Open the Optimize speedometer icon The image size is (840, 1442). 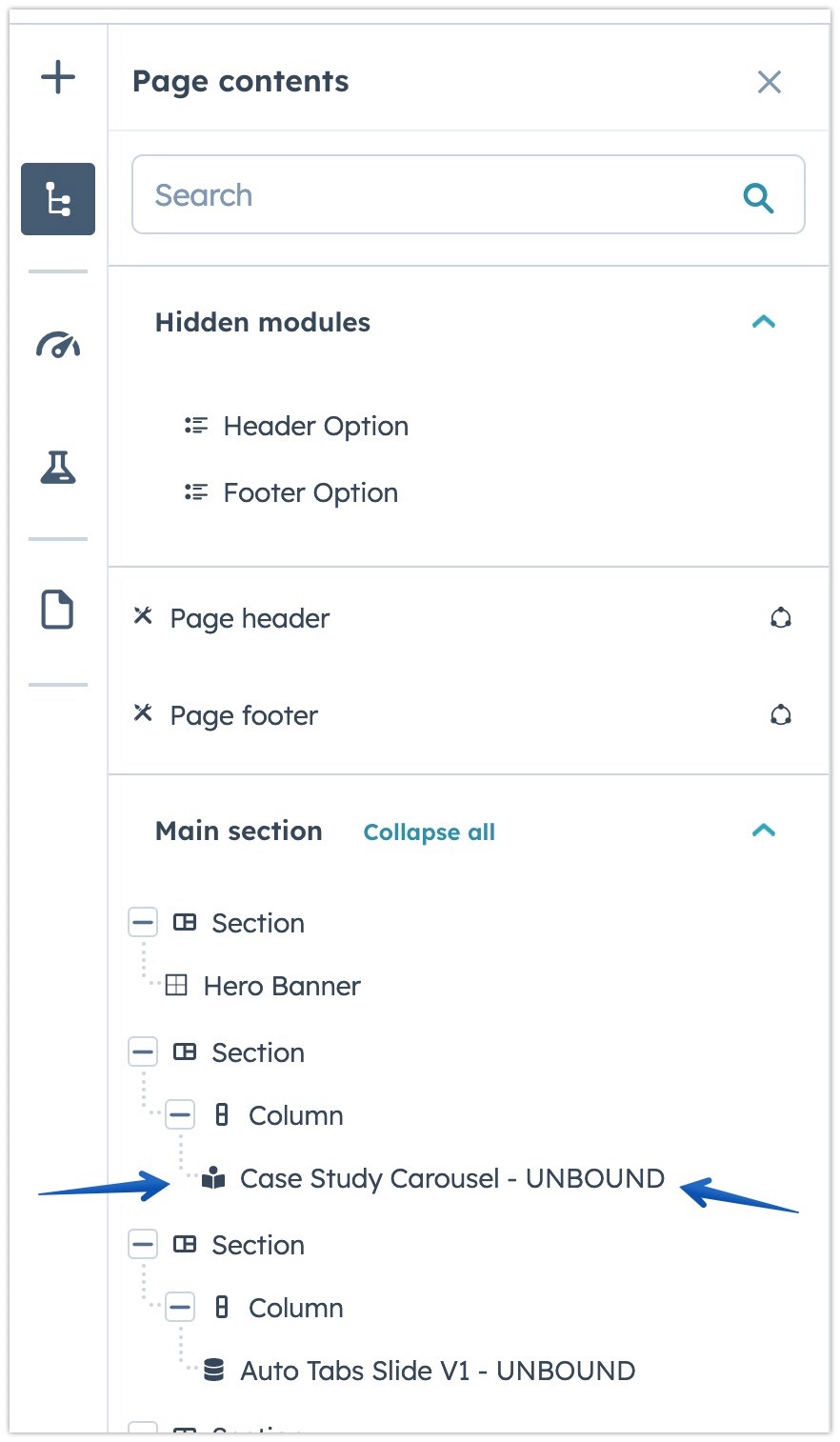pyautogui.click(x=57, y=345)
